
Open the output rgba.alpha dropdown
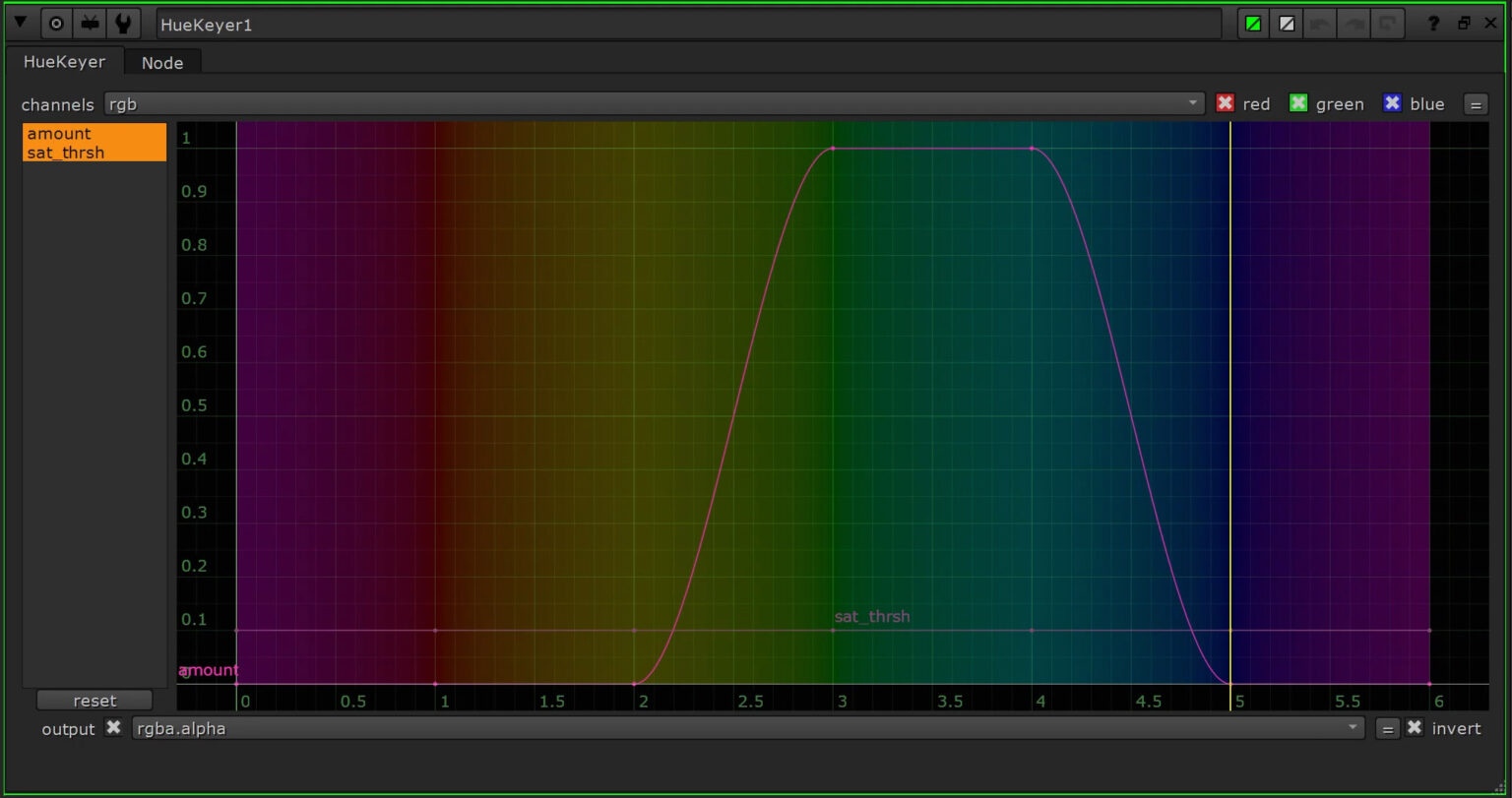747,728
